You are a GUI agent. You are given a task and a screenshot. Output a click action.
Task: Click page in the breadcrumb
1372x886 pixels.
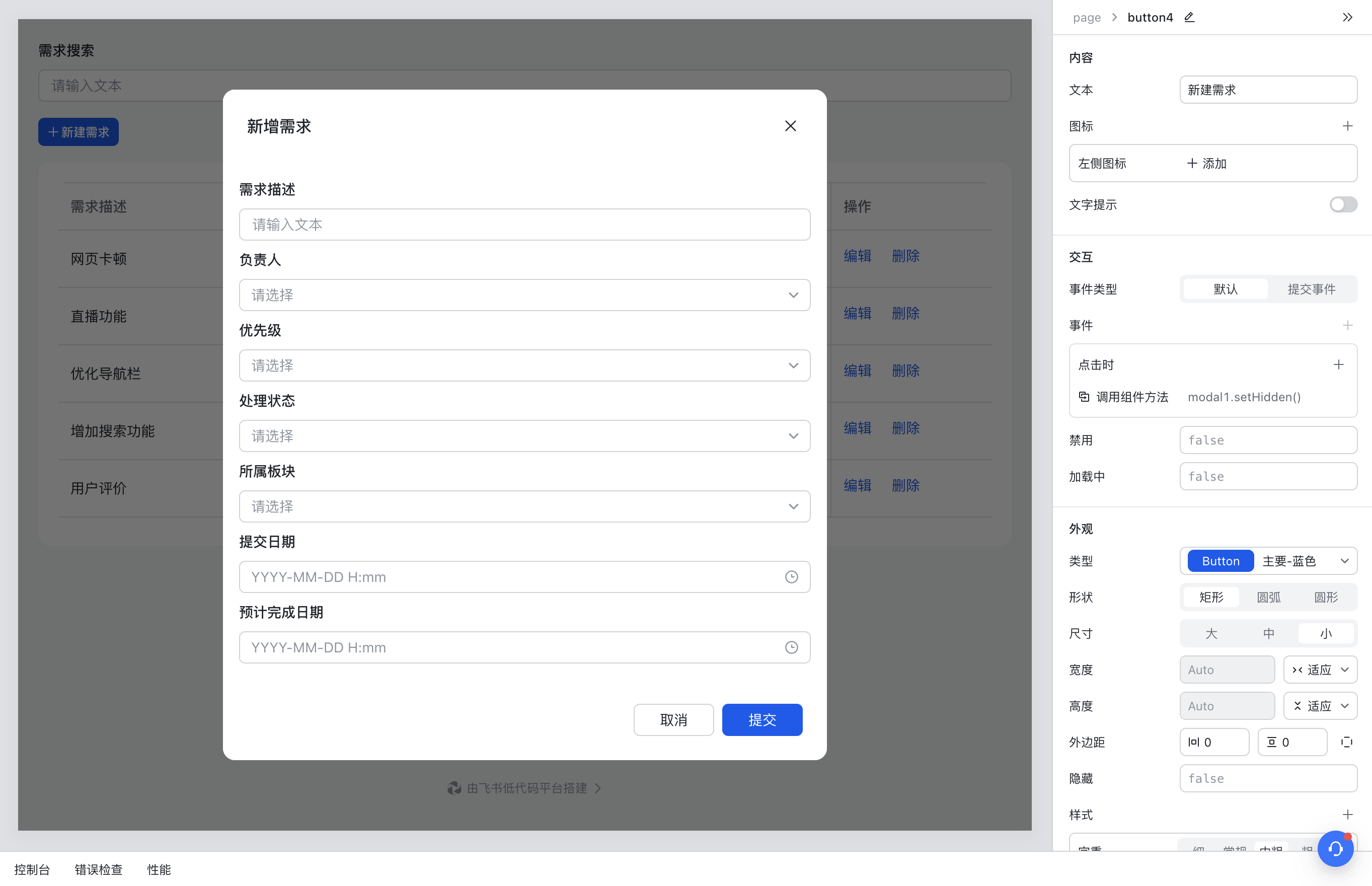[x=1086, y=17]
